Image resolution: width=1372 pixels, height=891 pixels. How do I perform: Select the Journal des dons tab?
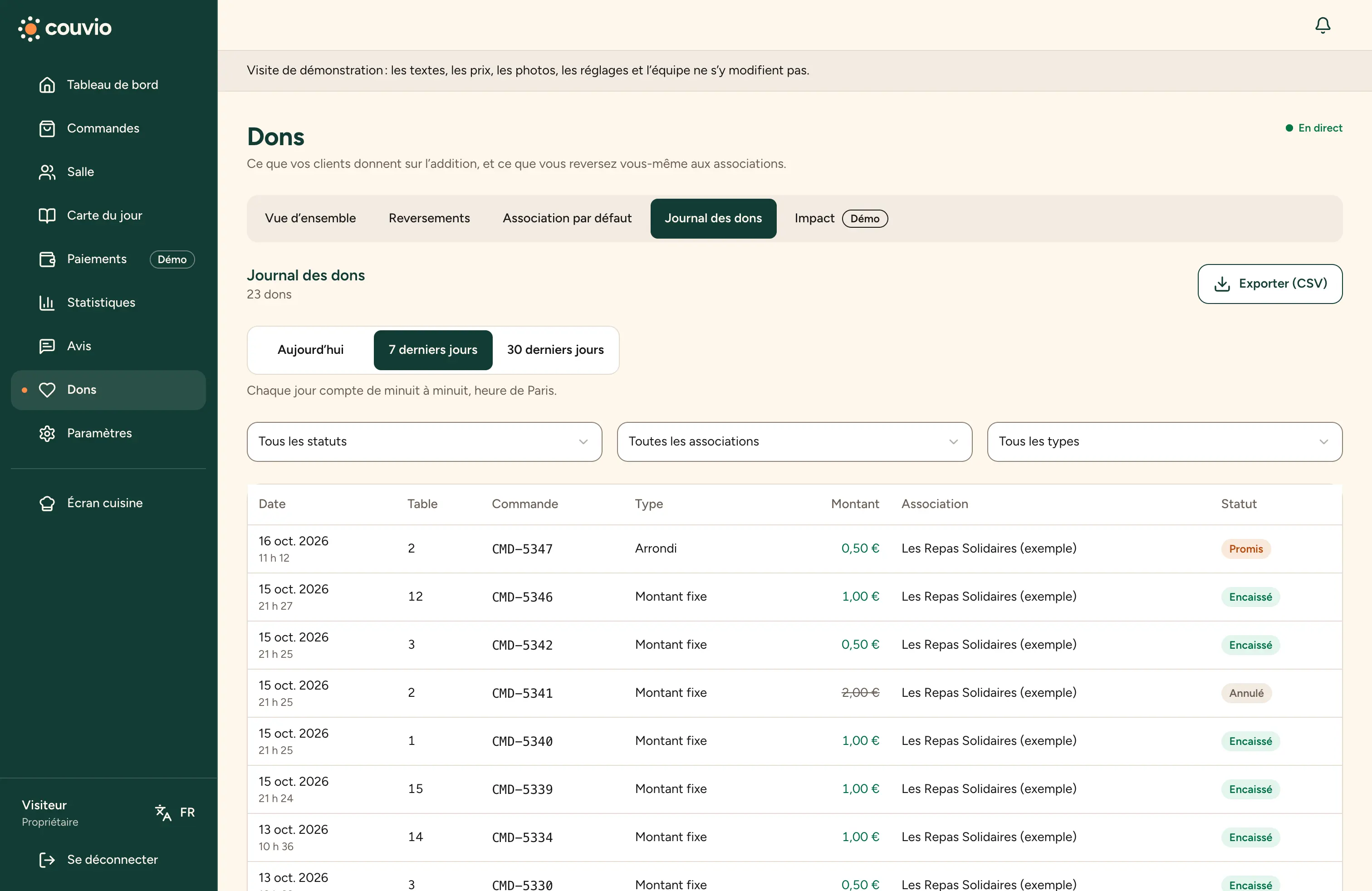[x=713, y=218]
